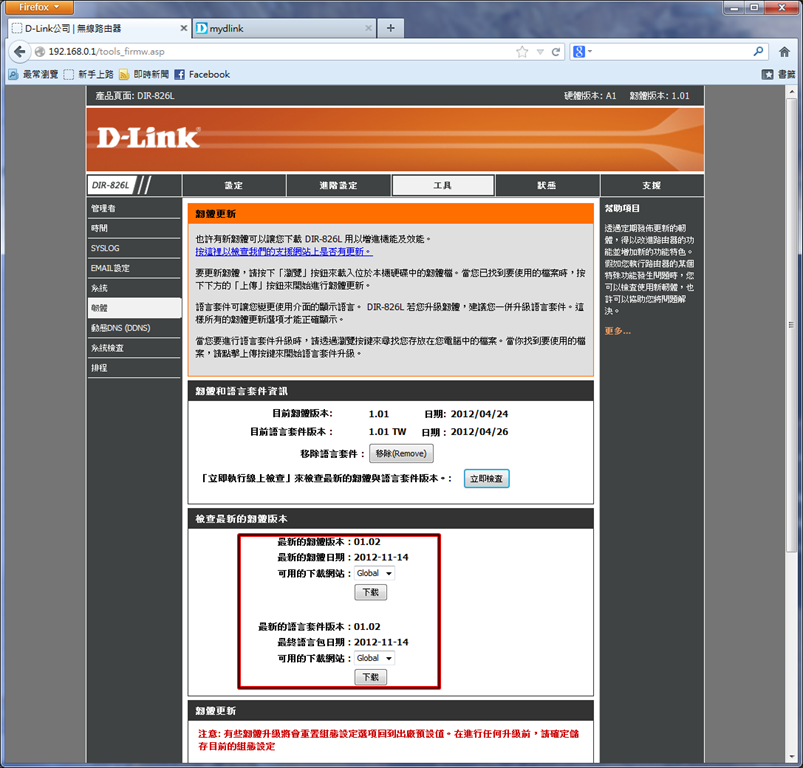Select 韌體 in the sidebar
The height and width of the screenshot is (768, 803).
coord(134,308)
